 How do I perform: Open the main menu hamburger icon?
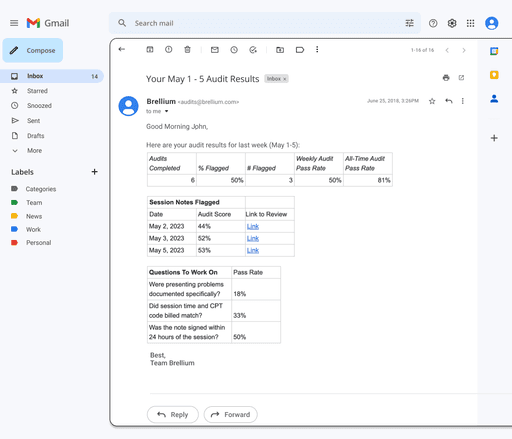click(14, 23)
